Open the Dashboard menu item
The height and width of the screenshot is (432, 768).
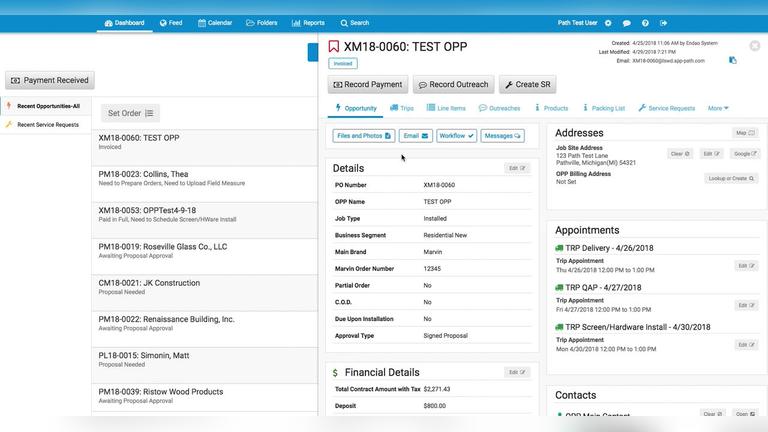click(x=124, y=23)
